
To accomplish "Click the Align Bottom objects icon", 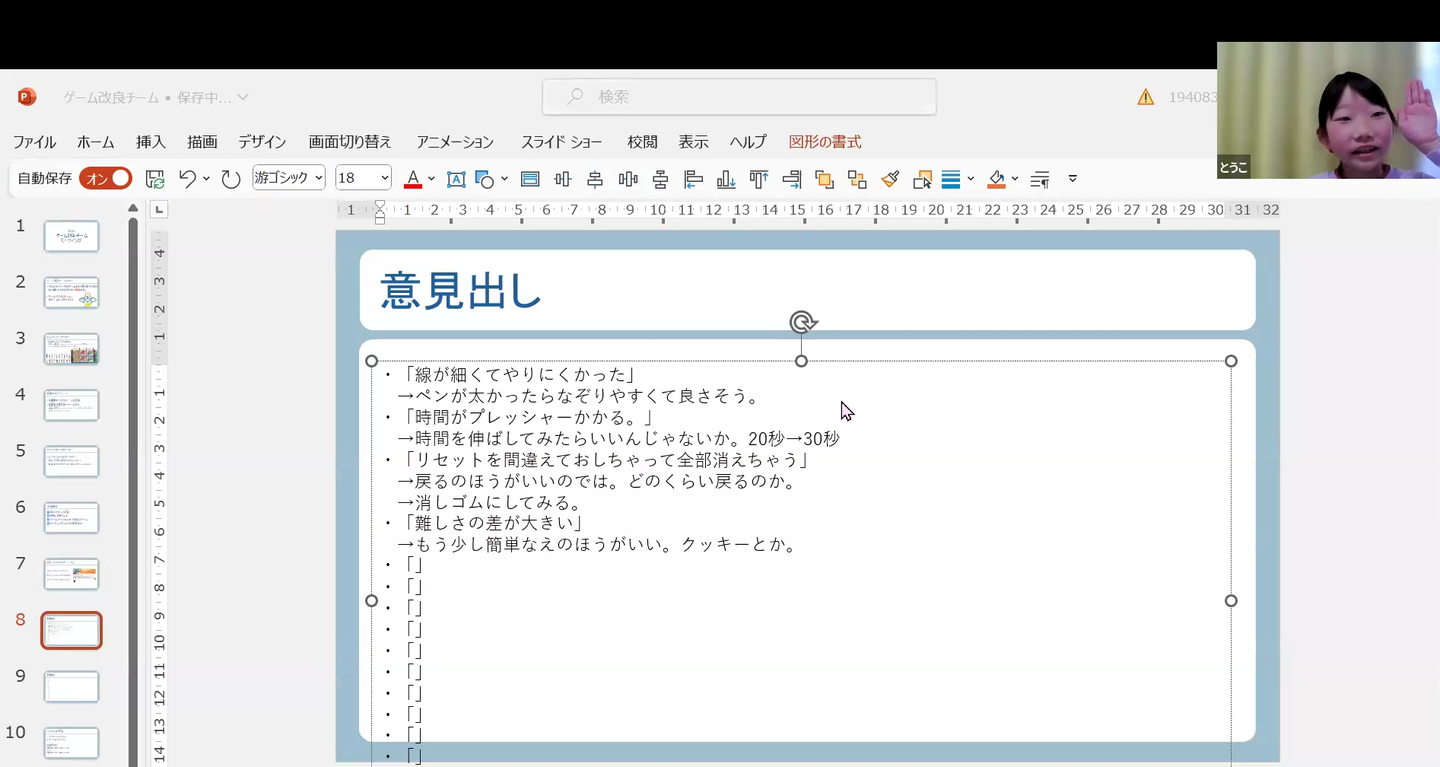I will 726,179.
